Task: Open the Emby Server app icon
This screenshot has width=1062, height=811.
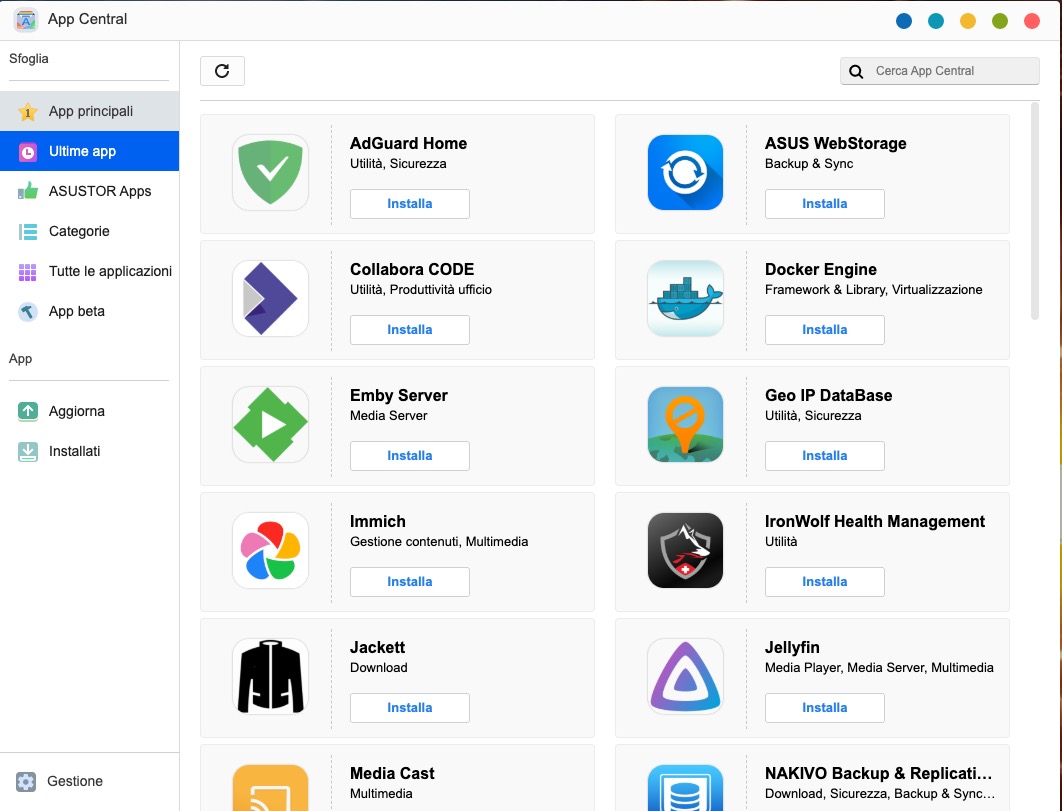Action: point(270,424)
